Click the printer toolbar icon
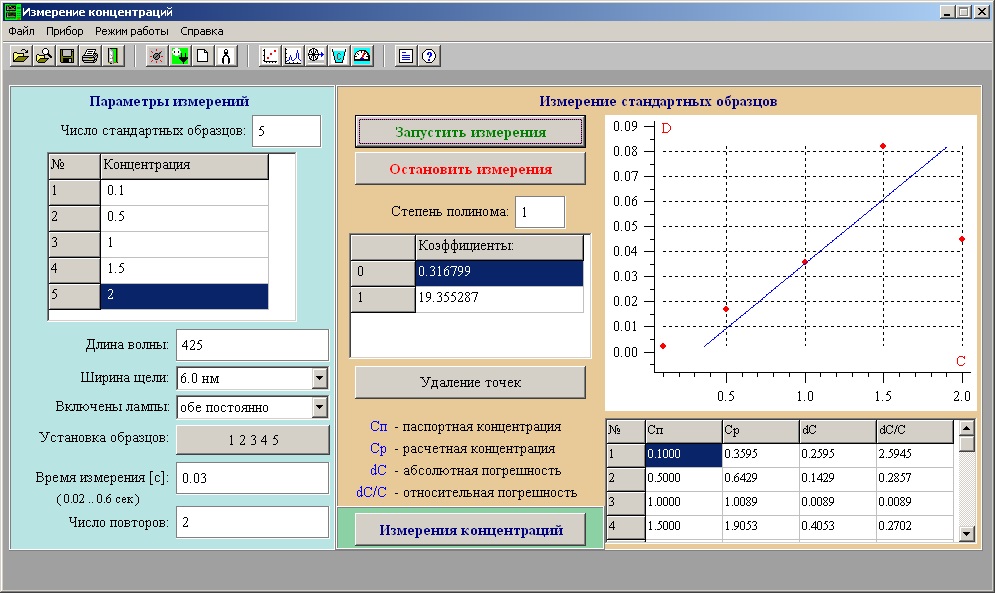 [x=90, y=56]
